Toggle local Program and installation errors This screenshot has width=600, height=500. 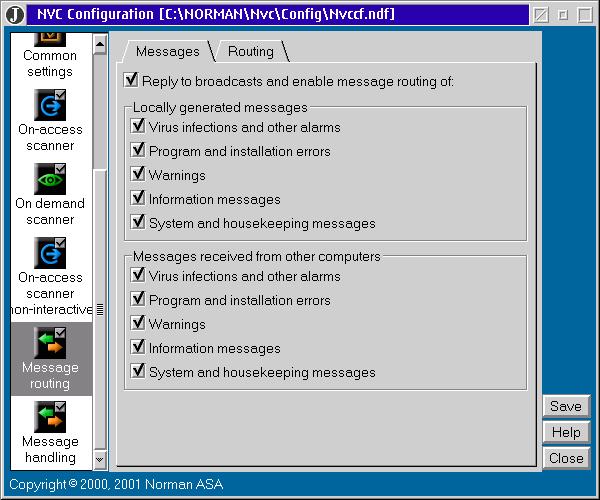(x=138, y=150)
